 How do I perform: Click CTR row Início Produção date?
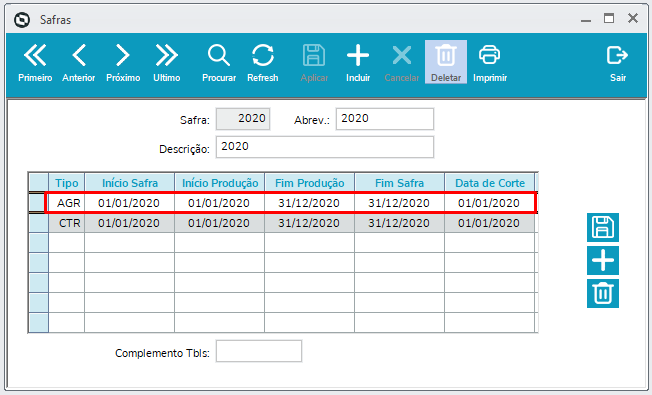coord(220,223)
